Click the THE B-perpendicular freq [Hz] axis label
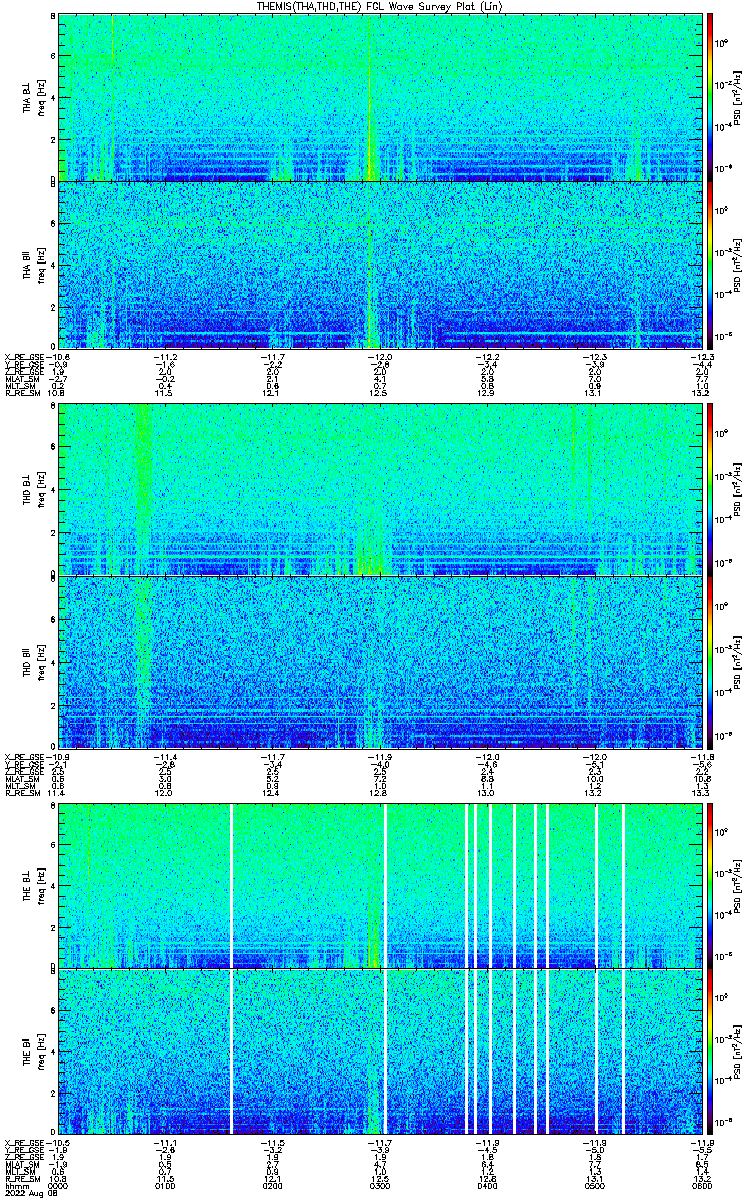This screenshot has width=750, height=1200. [41, 886]
